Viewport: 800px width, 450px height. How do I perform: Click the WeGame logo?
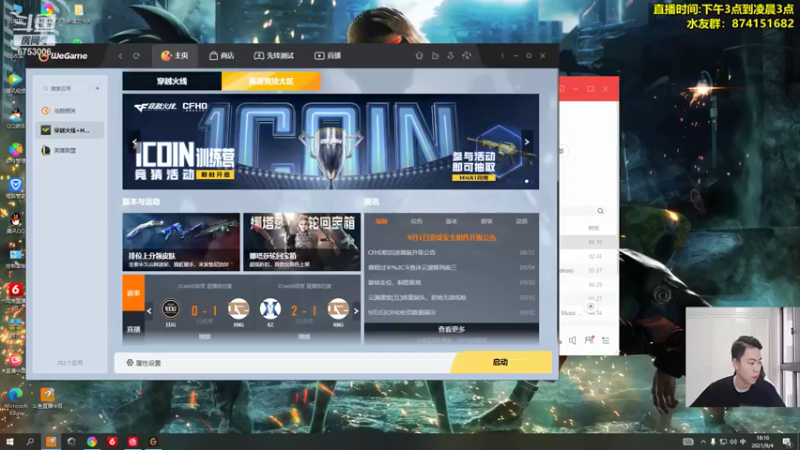pos(63,56)
